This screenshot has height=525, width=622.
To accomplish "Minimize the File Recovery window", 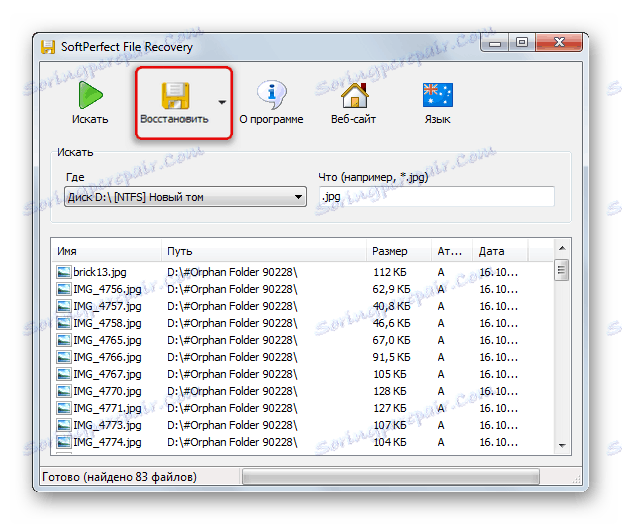I will point(495,43).
